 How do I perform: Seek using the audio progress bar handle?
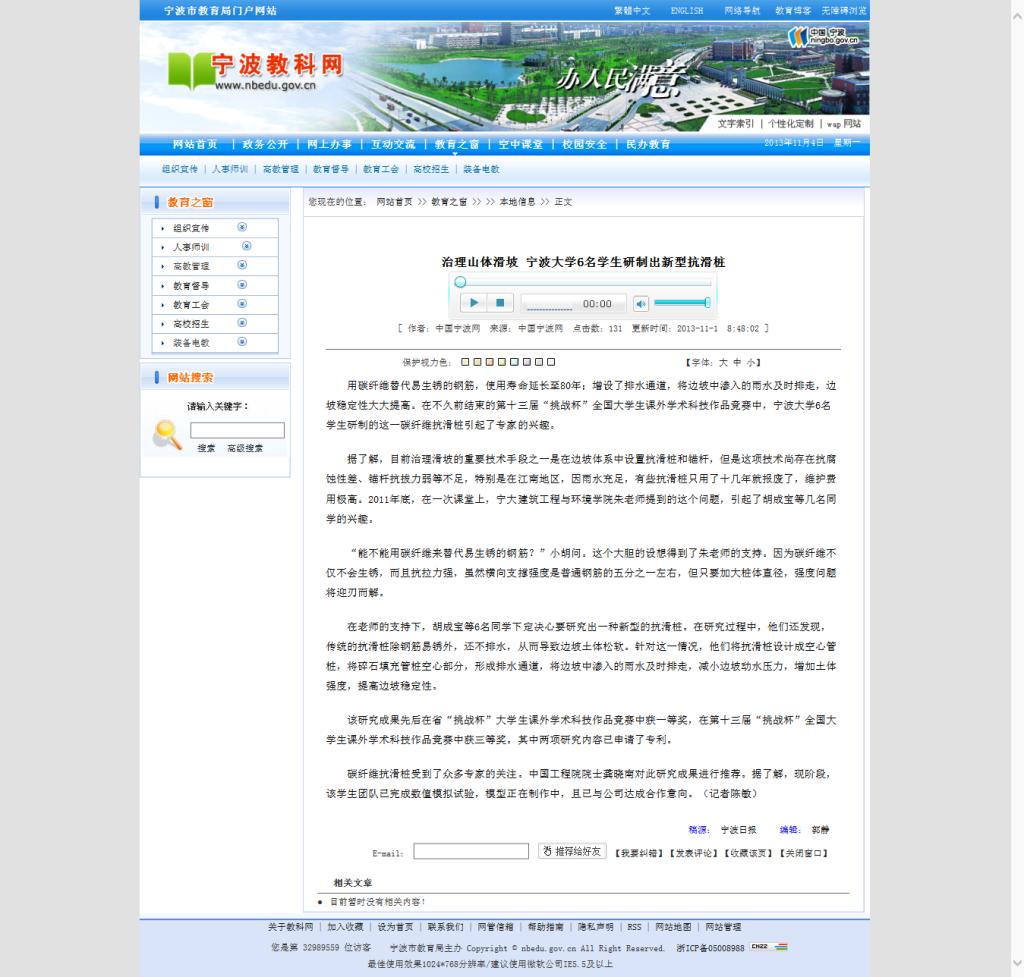(460, 282)
